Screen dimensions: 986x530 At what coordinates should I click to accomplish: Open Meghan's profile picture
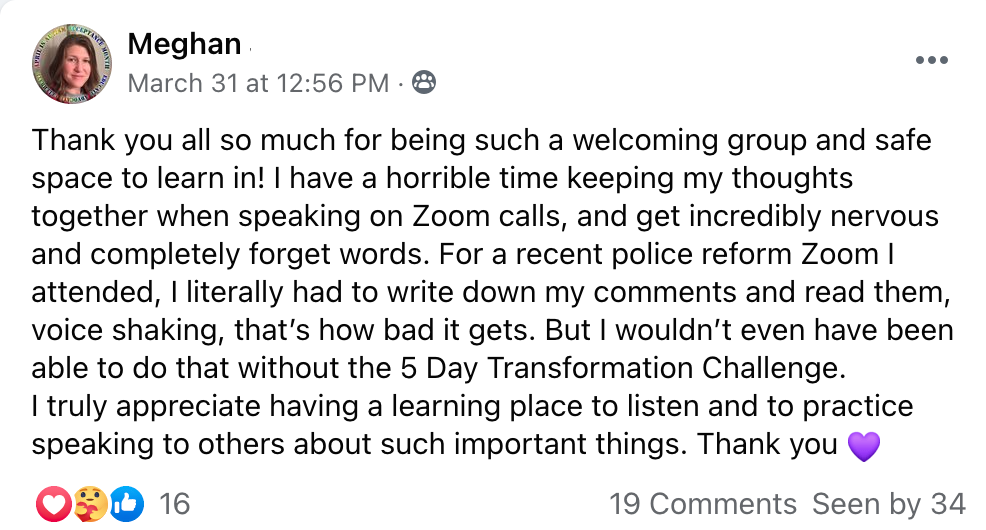[x=72, y=64]
